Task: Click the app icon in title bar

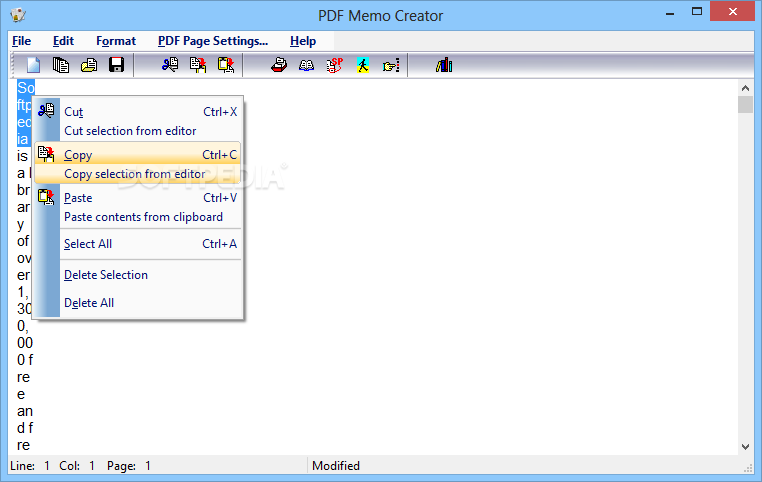Action: pos(18,15)
